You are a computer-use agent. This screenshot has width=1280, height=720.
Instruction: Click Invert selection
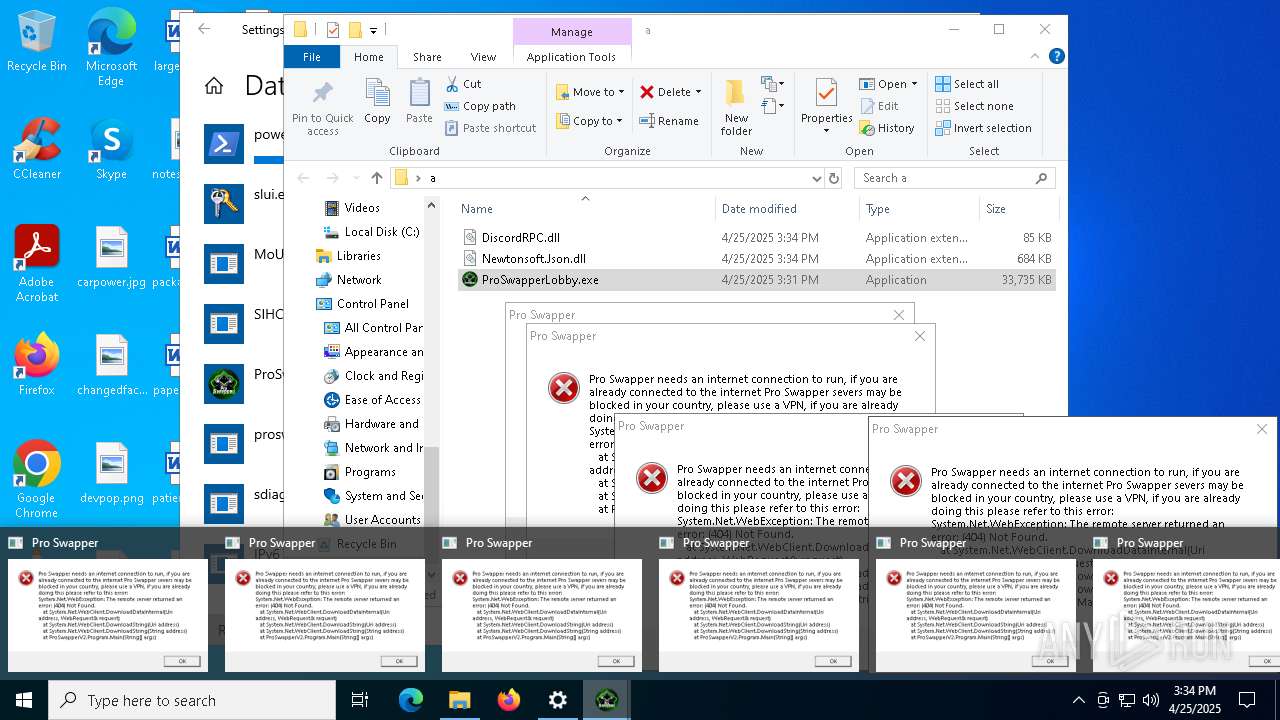pos(983,128)
